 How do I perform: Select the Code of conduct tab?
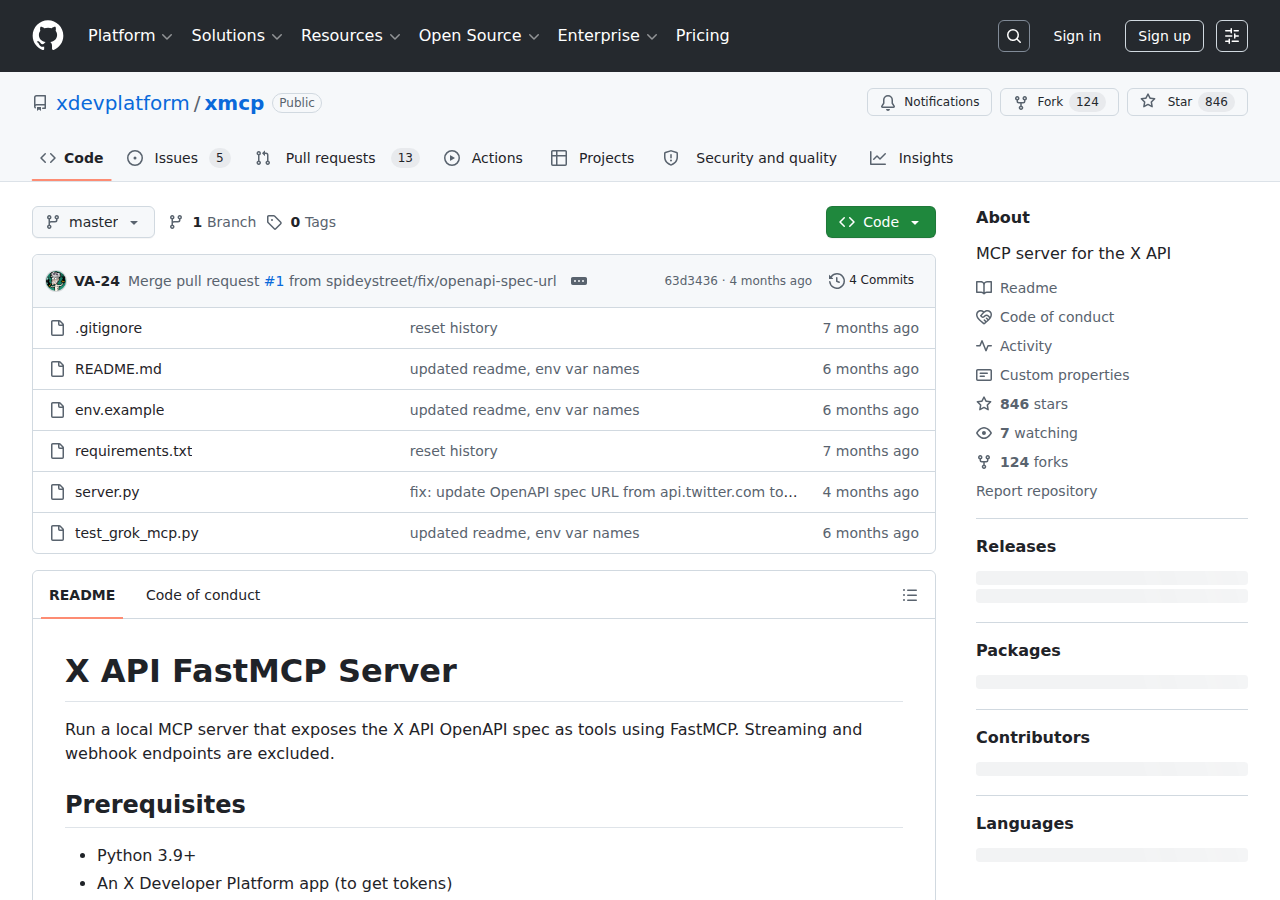pos(203,595)
